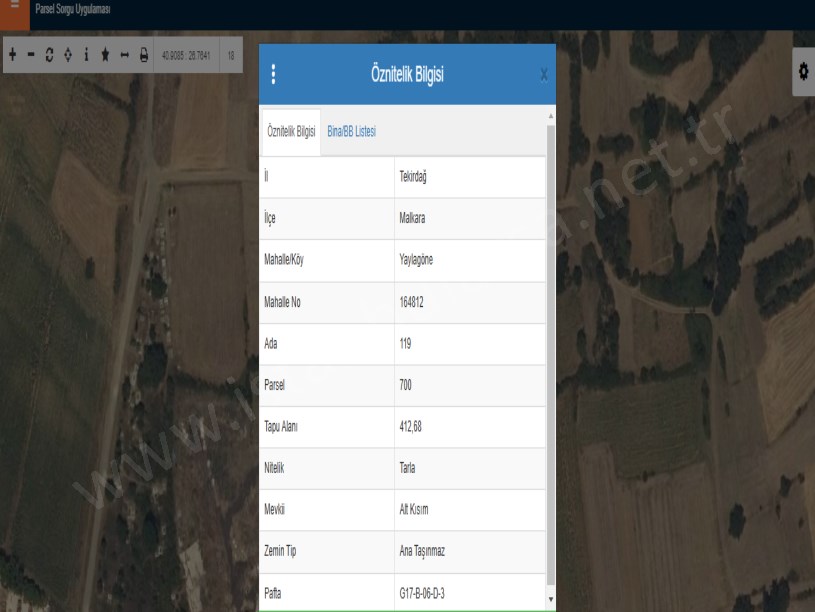Click the scrollbar up arrow
This screenshot has height=612, width=815.
click(550, 116)
